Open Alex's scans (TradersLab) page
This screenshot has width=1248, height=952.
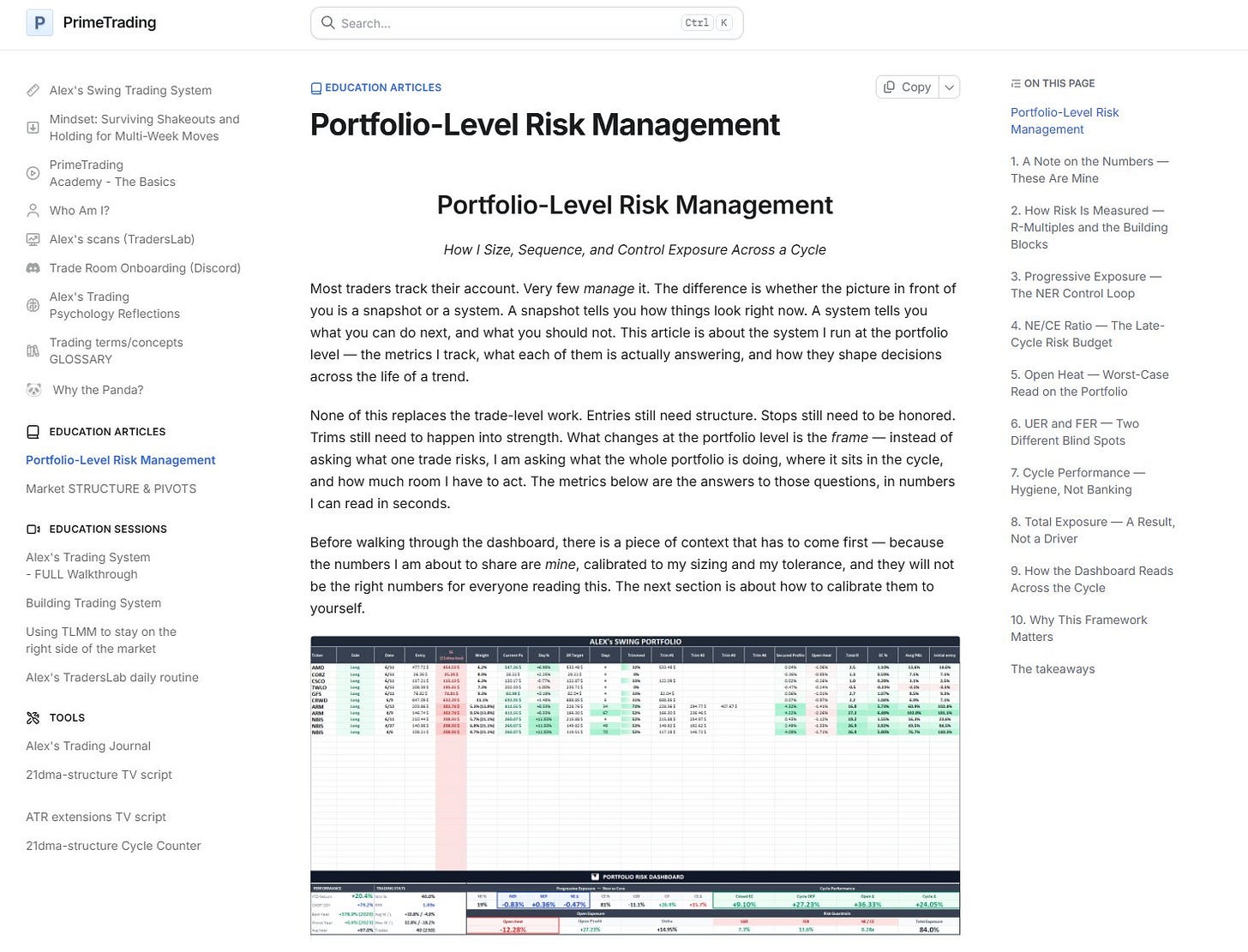[x=122, y=239]
